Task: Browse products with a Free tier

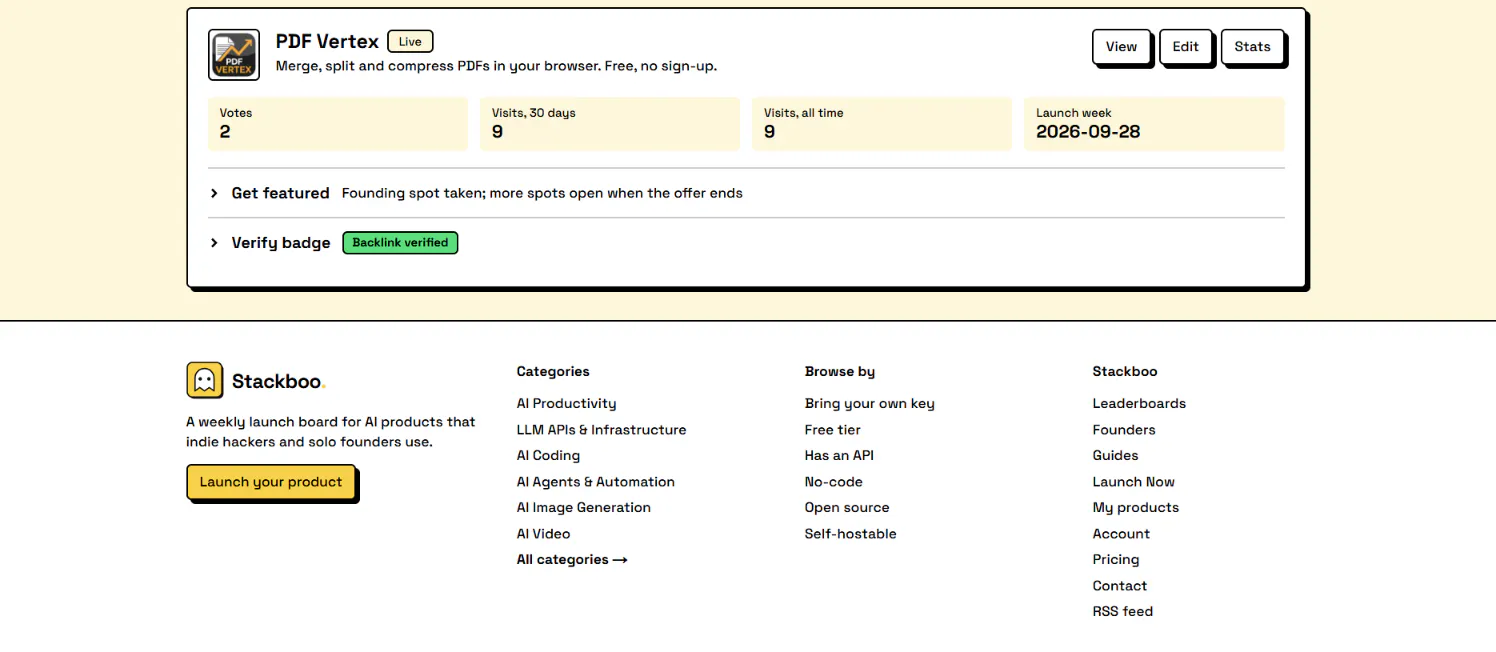Action: point(832,430)
